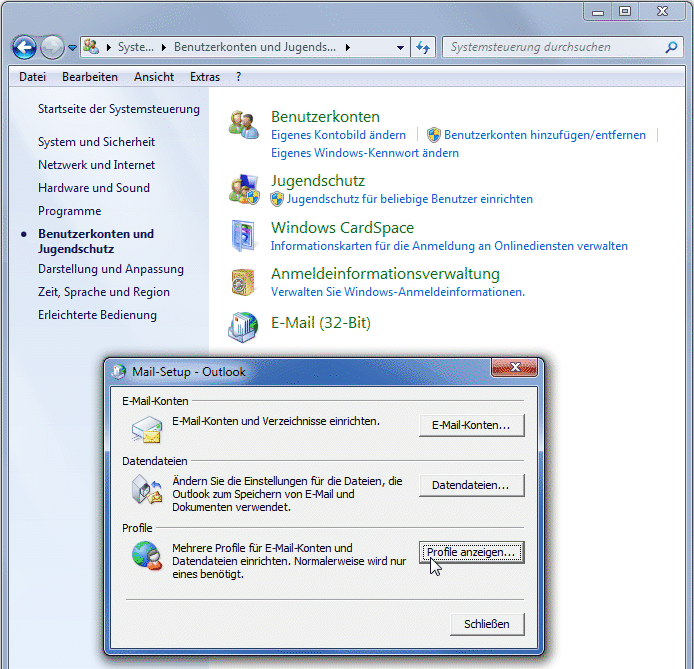Expand the arrow after Benutzerkonten und Jugends...

(x=348, y=47)
